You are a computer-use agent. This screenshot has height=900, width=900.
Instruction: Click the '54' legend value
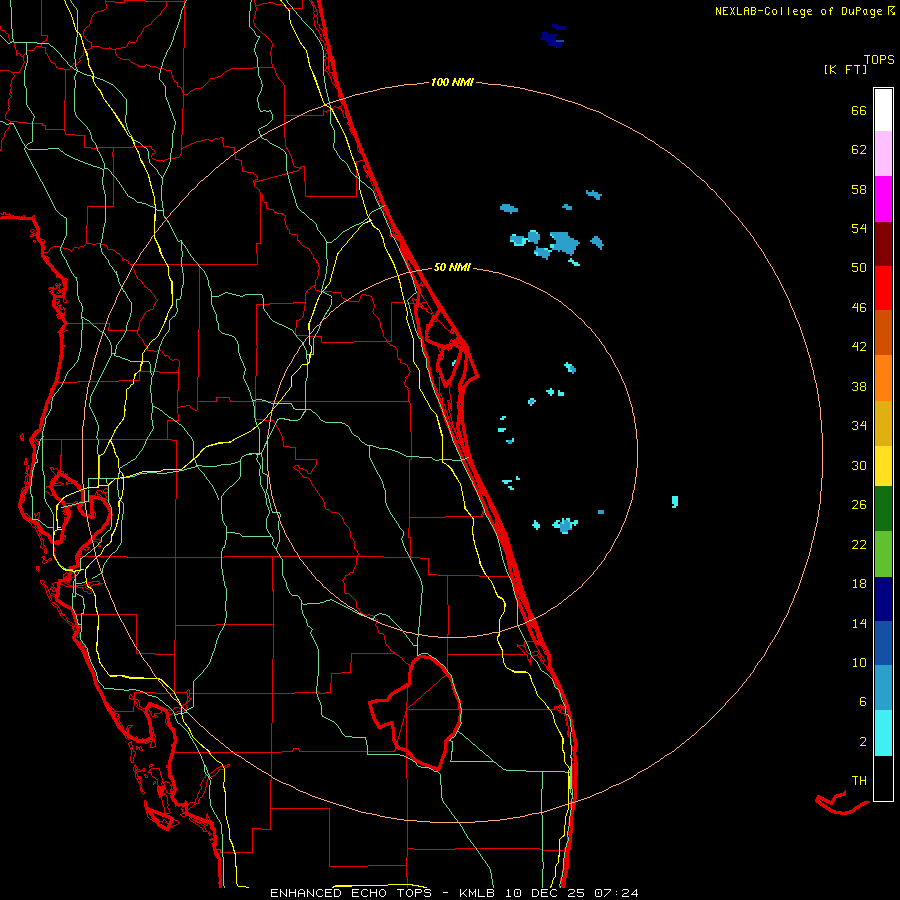coord(859,228)
